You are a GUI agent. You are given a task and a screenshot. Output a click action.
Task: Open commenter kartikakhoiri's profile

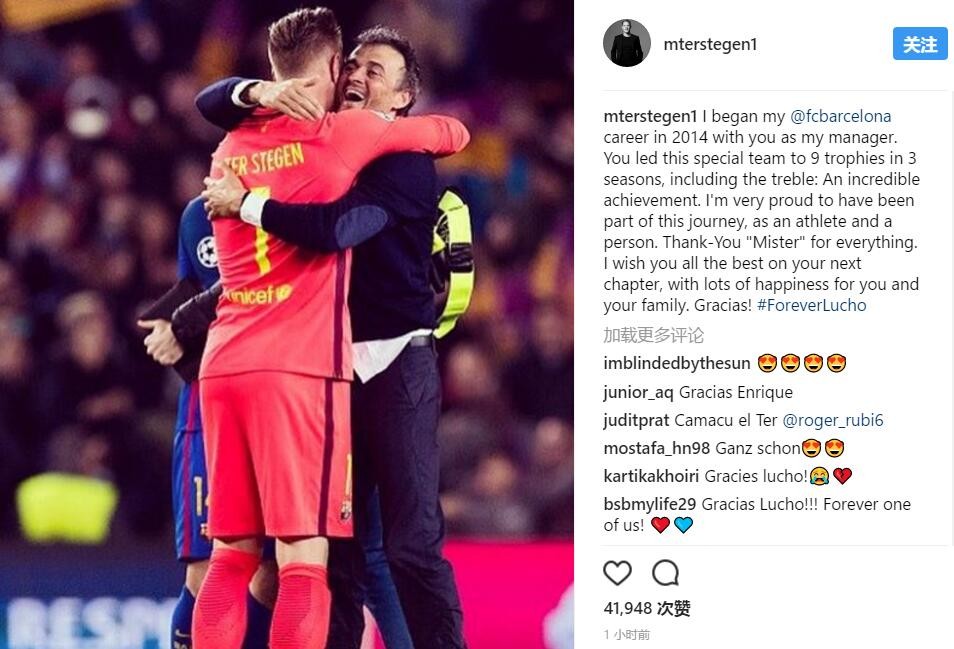tap(651, 476)
